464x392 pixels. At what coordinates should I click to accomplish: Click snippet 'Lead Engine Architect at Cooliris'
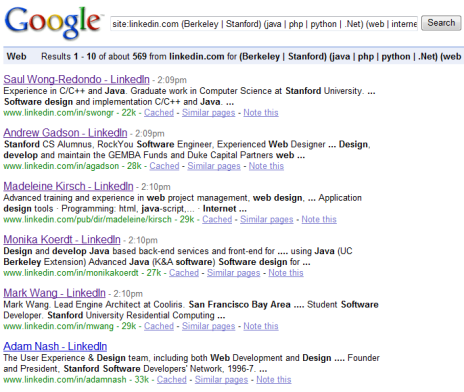tap(118, 304)
